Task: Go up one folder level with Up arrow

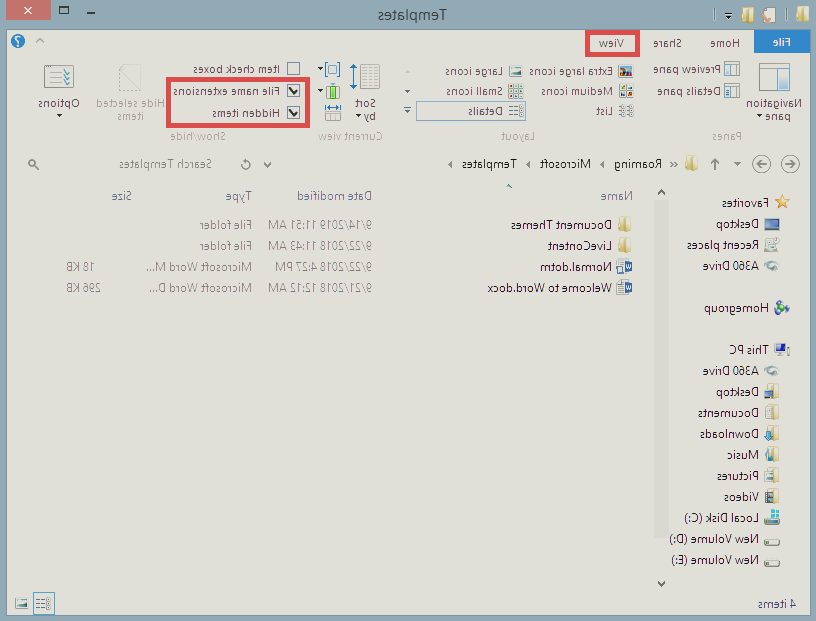Action: coord(714,164)
